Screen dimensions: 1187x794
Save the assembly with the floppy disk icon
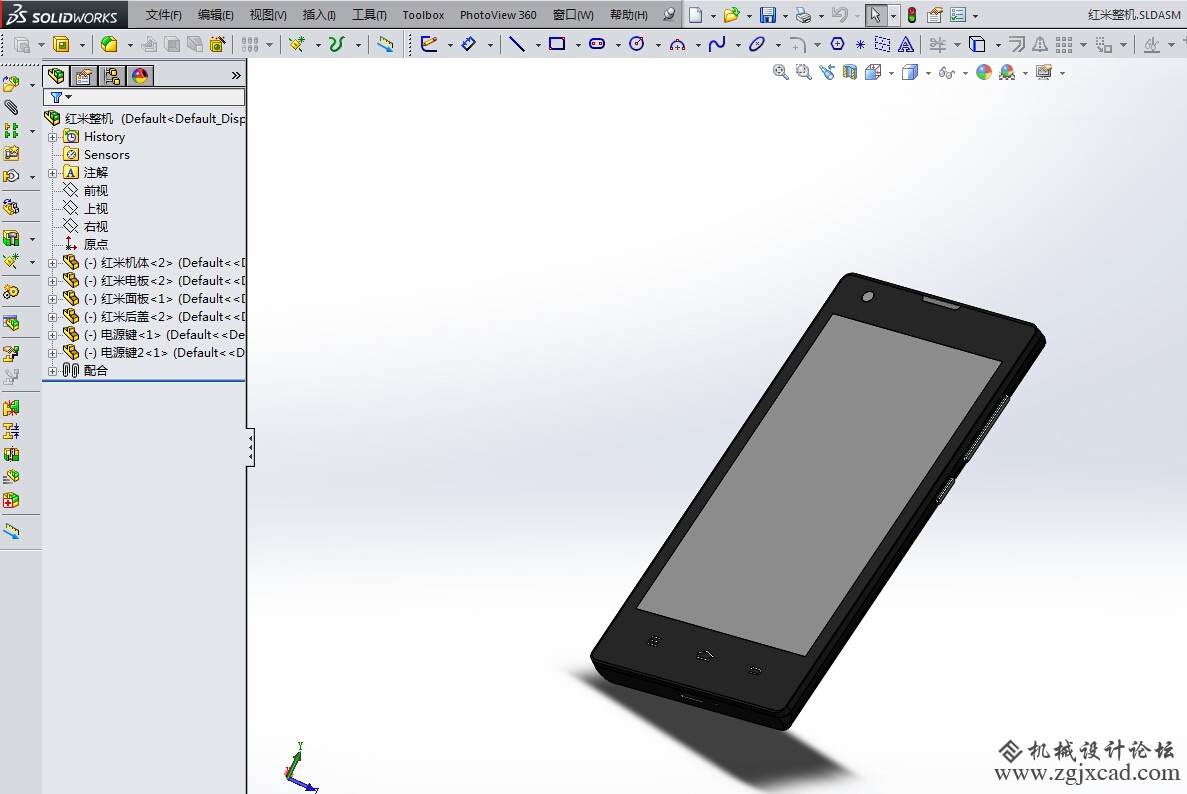coord(768,15)
